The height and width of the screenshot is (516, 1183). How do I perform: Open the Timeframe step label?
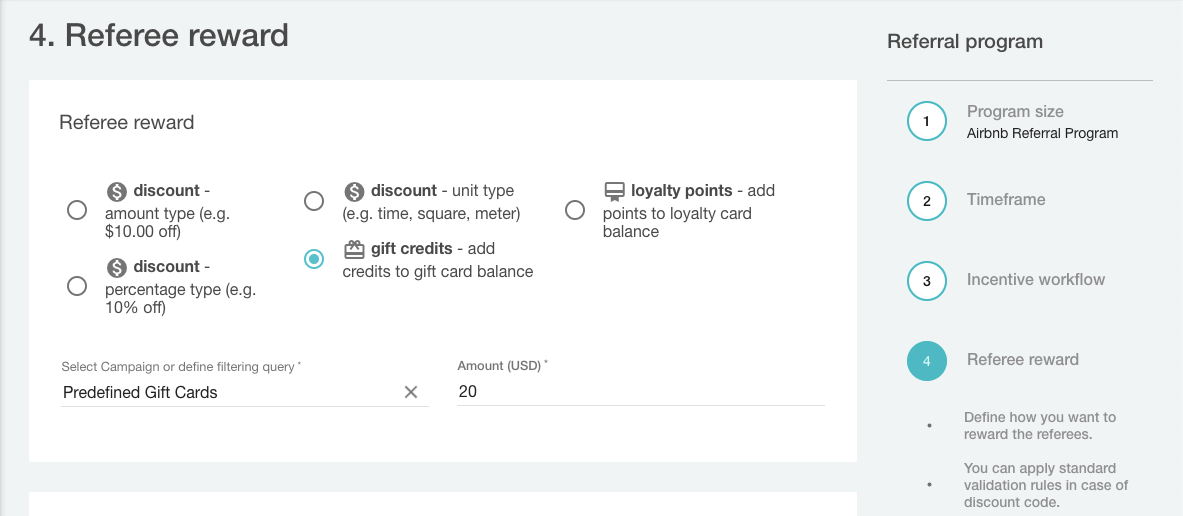coord(1006,200)
